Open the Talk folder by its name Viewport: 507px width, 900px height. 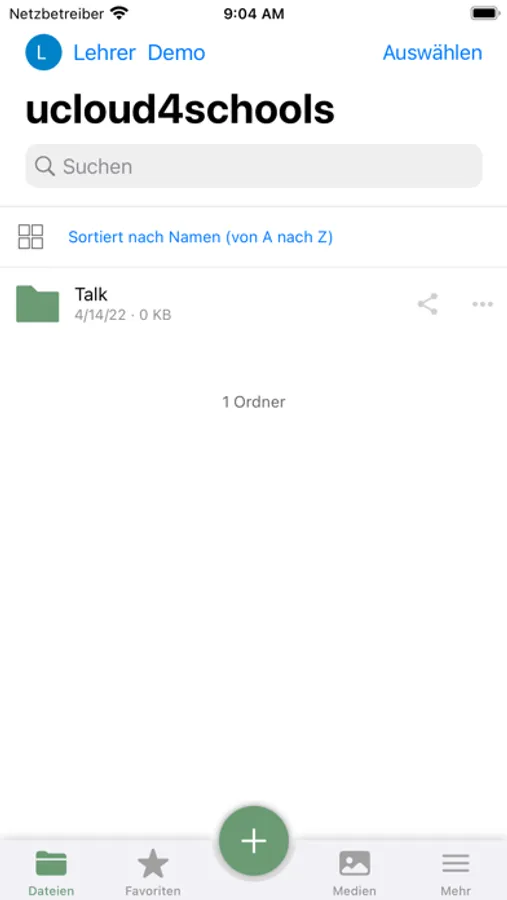(x=91, y=294)
